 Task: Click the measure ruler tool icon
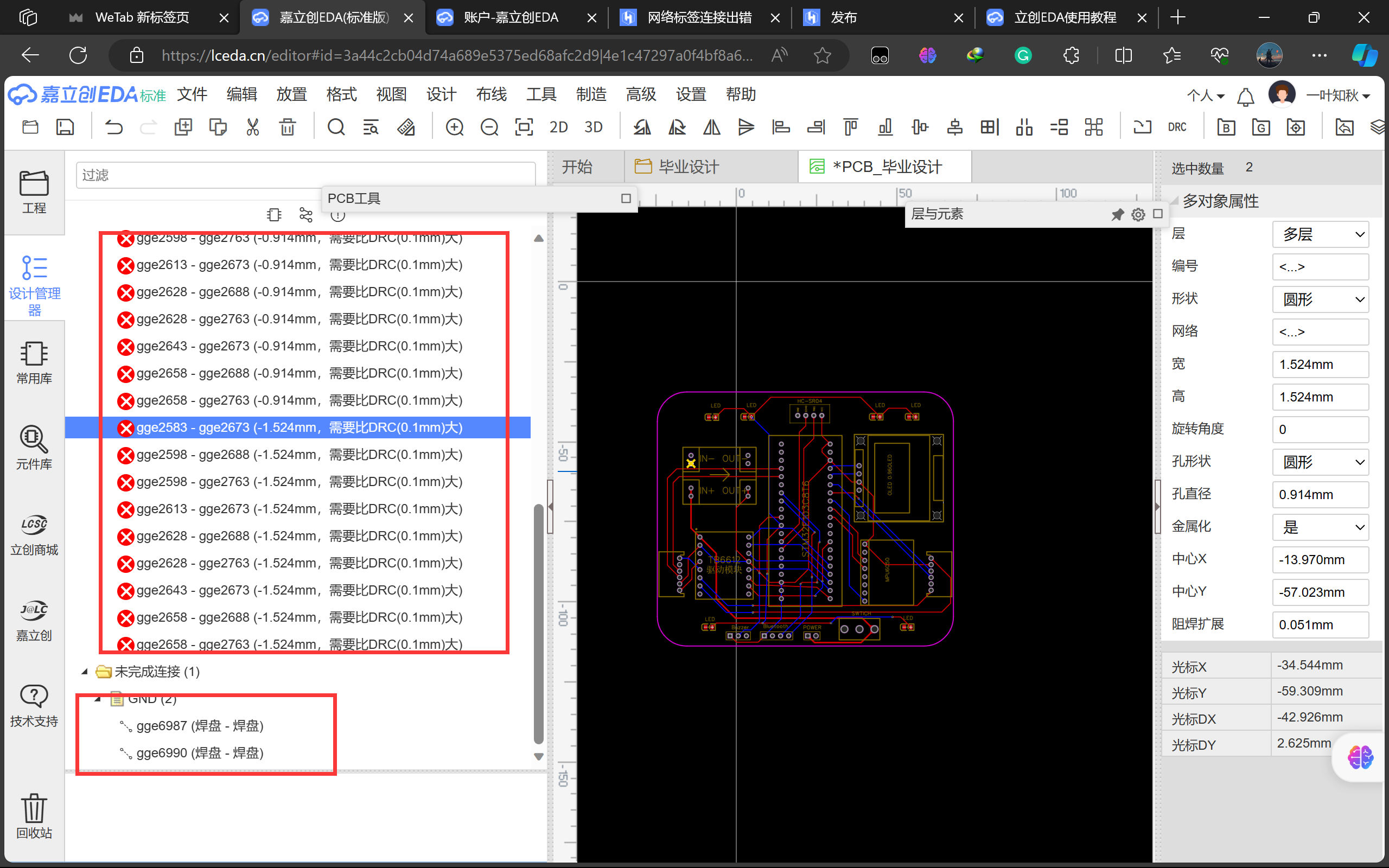click(x=406, y=127)
